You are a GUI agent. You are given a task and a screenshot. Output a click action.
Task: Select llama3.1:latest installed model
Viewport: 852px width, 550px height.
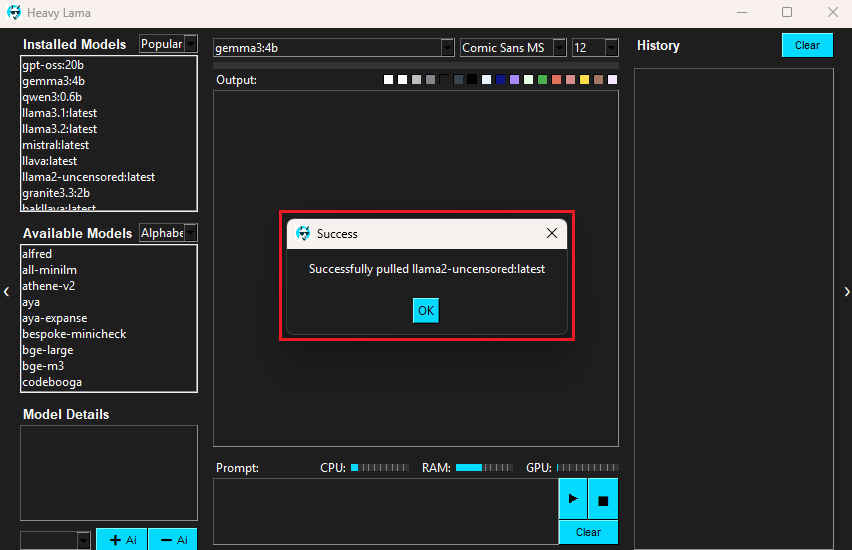[x=59, y=113]
